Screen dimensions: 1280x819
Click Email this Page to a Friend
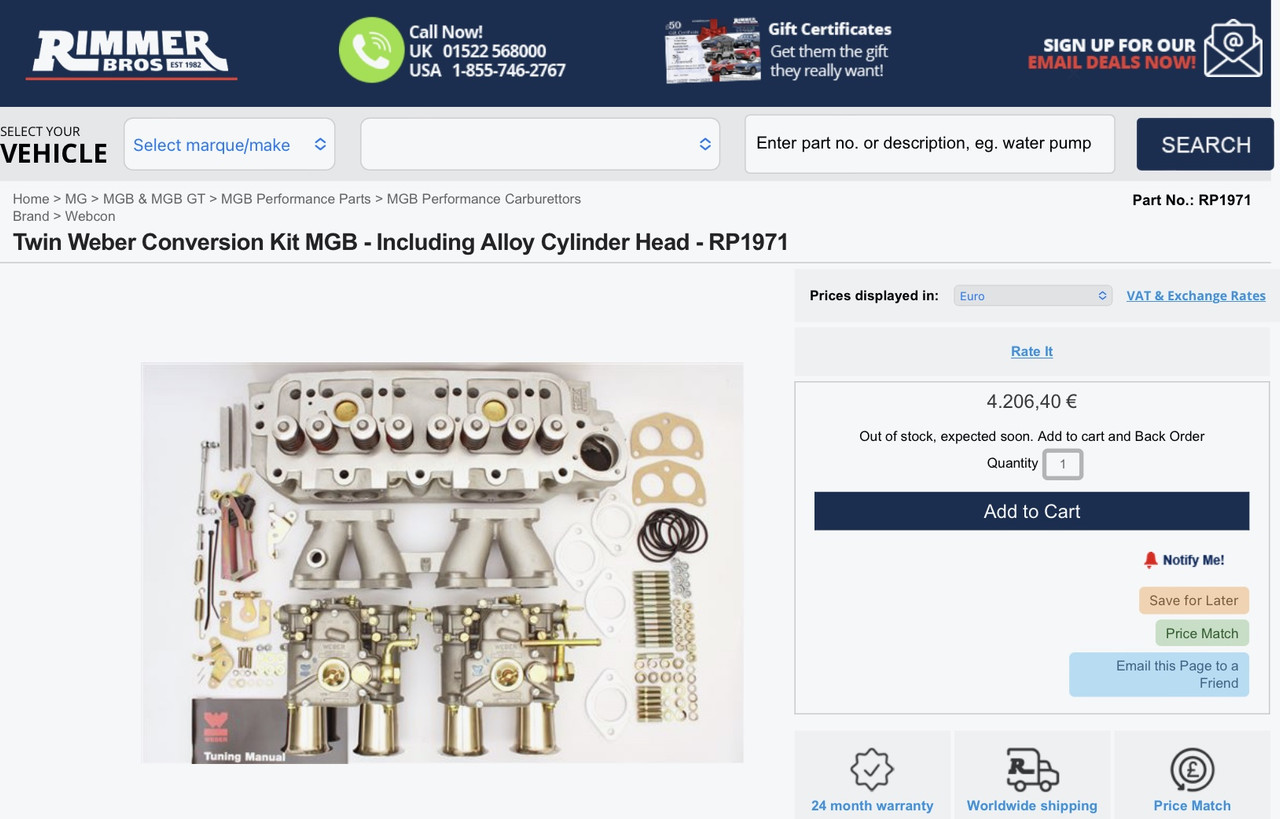pyautogui.click(x=1159, y=675)
